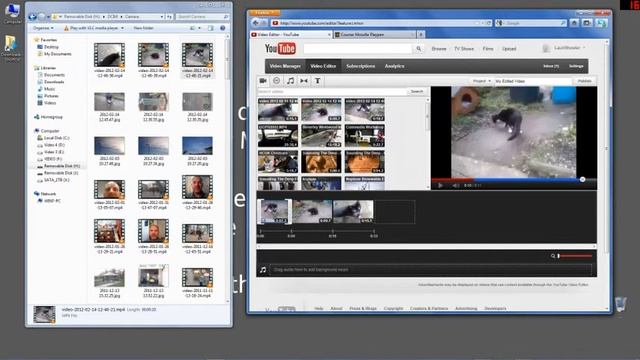The width and height of the screenshot is (640, 360).
Task: Click Explorer refresh address button
Action: pyautogui.click(x=169, y=17)
